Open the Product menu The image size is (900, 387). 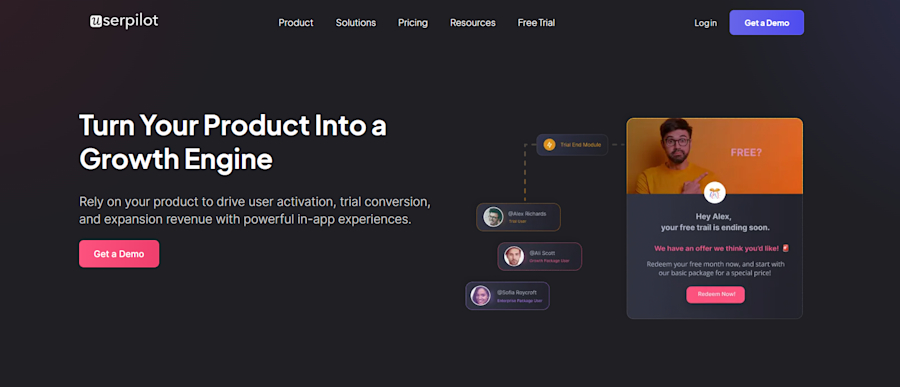coord(296,23)
